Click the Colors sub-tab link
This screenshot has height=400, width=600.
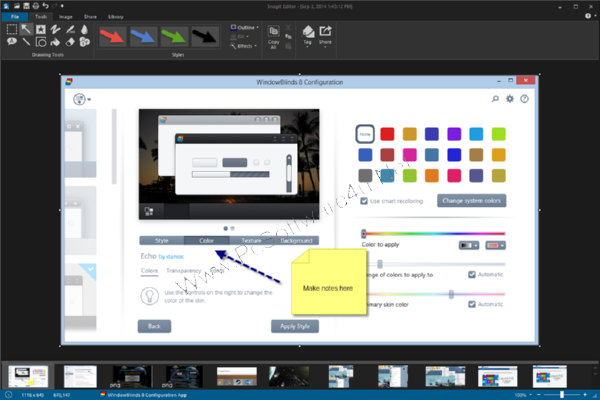click(149, 271)
